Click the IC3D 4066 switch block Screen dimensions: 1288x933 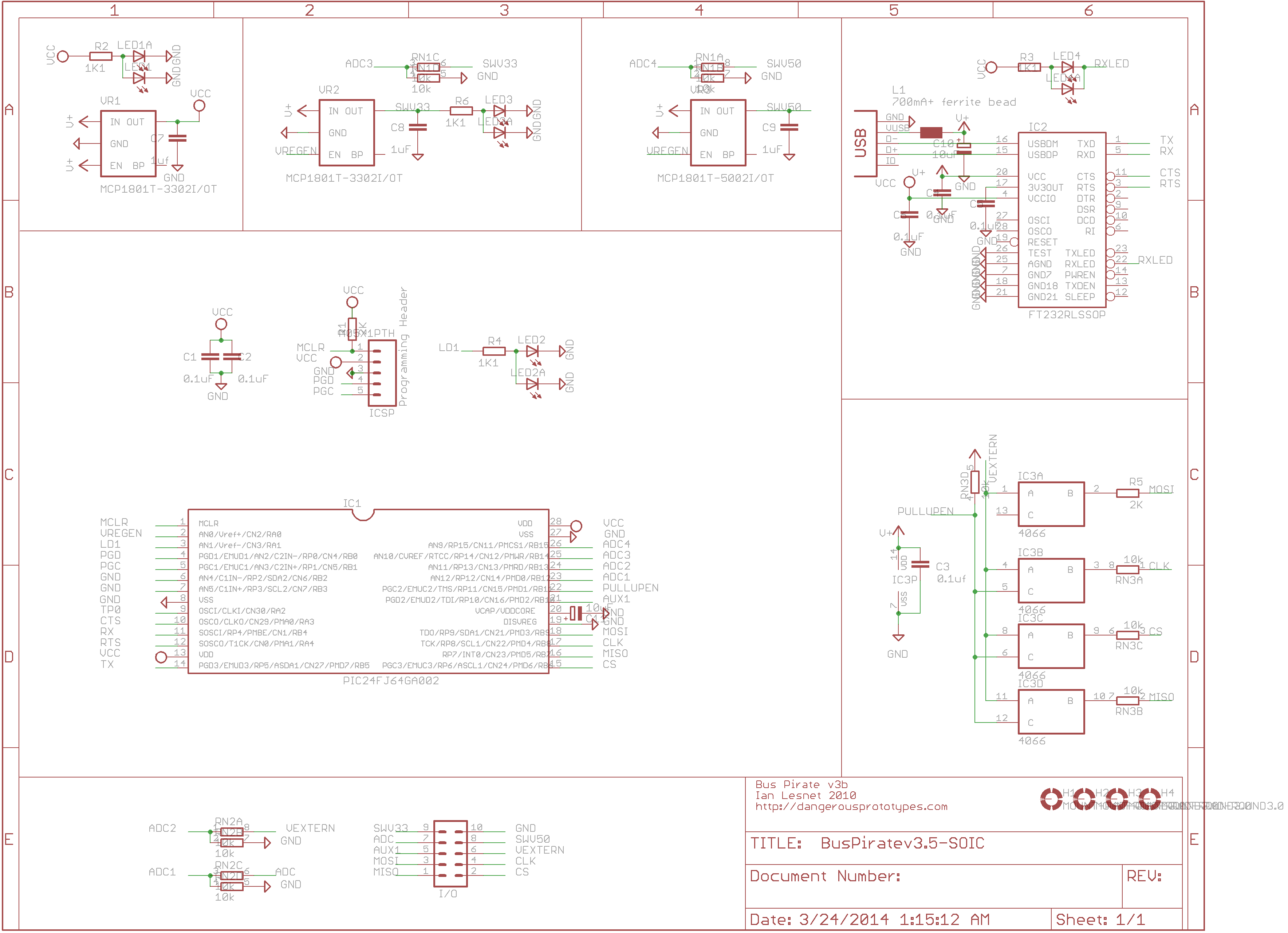pos(1051,712)
